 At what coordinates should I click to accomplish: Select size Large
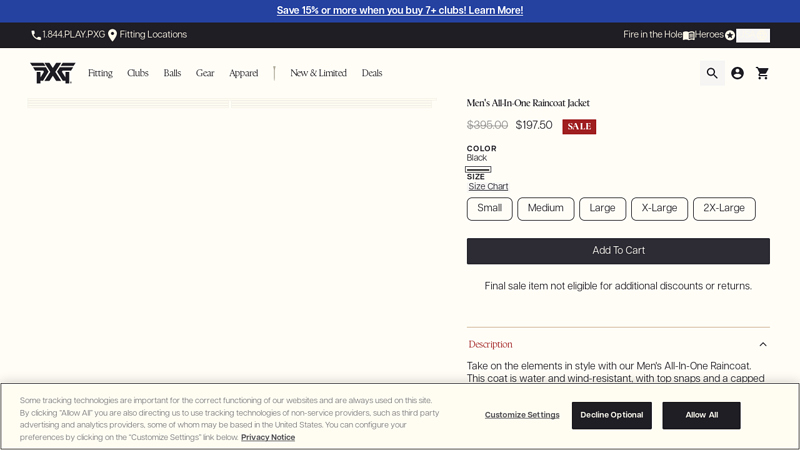click(x=602, y=209)
